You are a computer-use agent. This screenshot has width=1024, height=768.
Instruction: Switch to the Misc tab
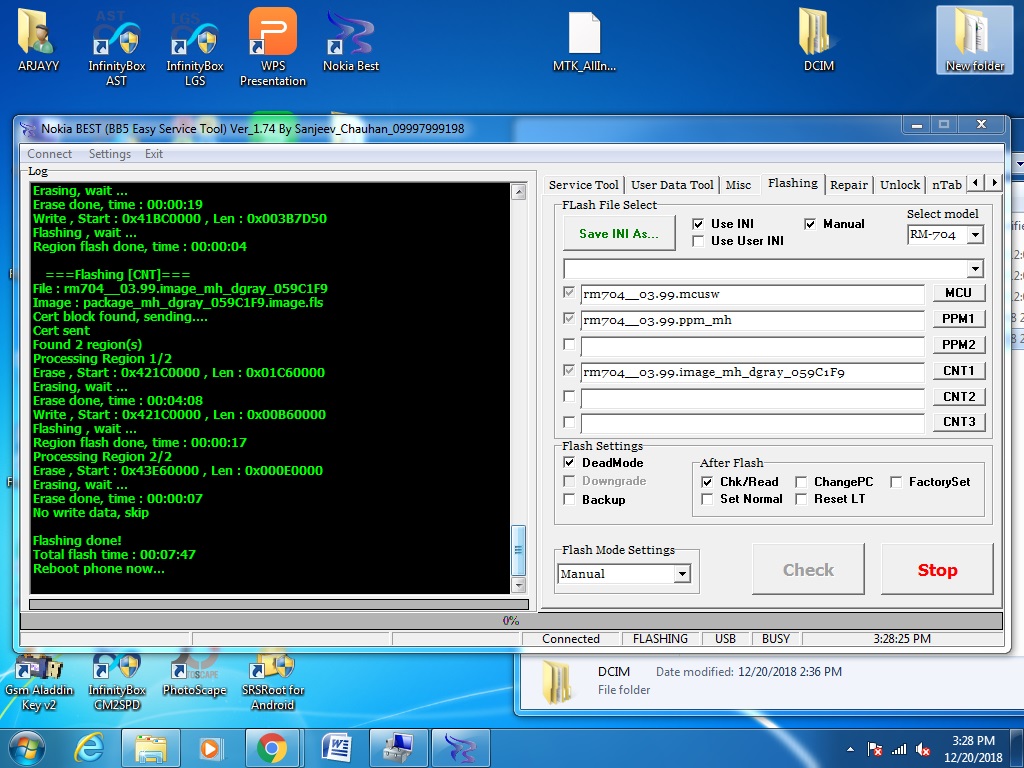(x=738, y=185)
